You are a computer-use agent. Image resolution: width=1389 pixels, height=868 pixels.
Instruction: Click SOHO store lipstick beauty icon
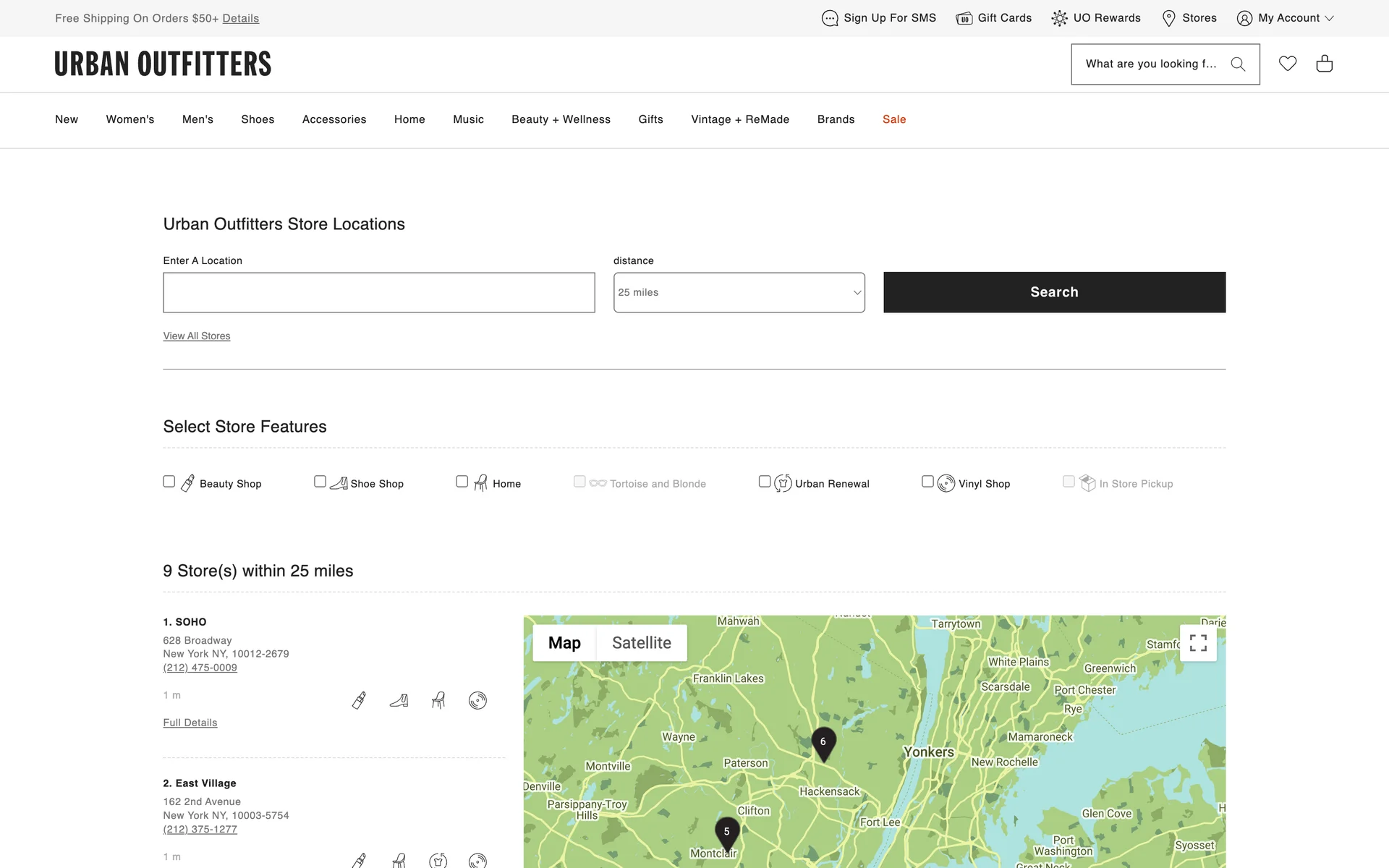tap(359, 700)
